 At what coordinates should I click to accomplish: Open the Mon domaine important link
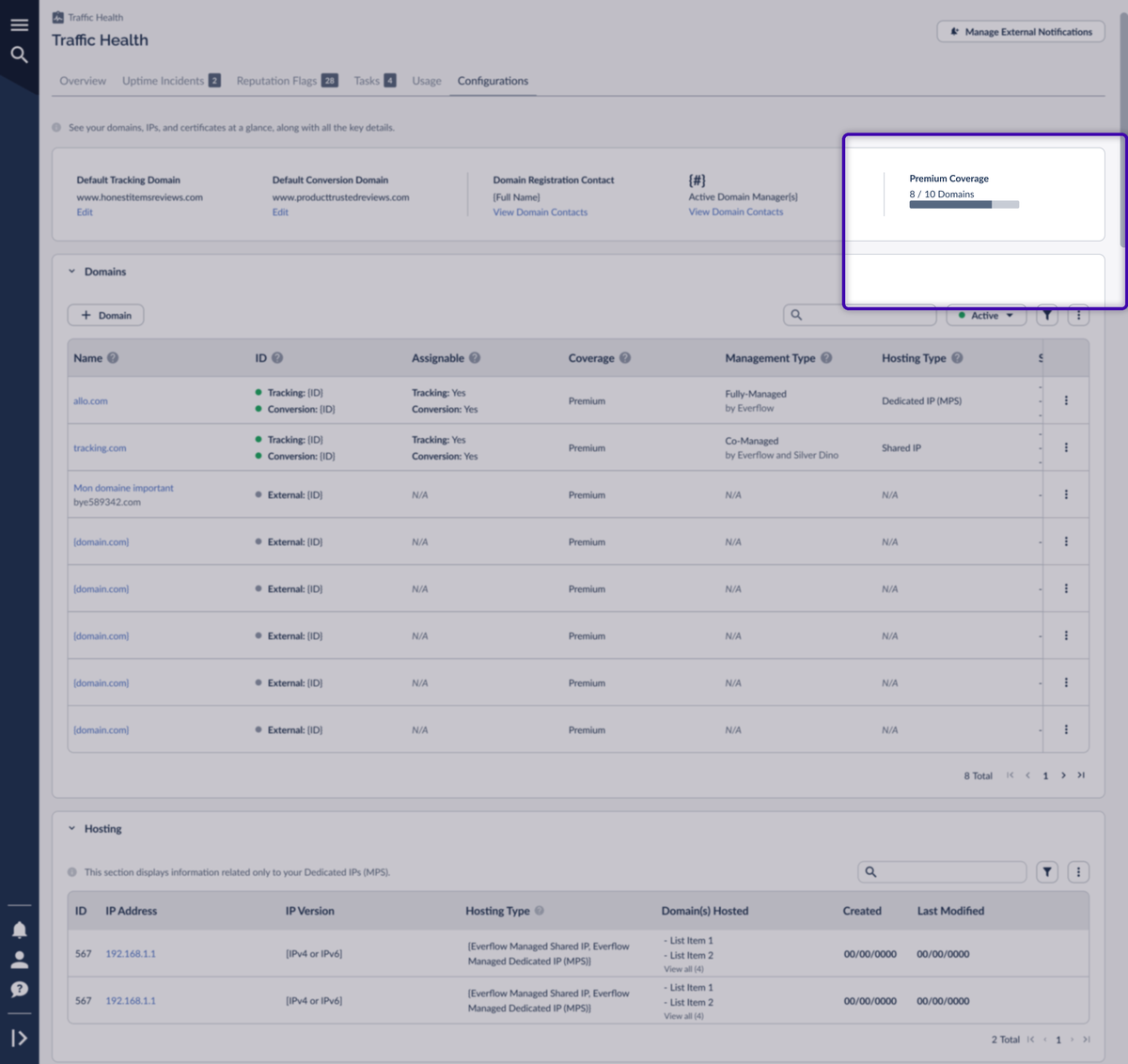click(x=123, y=488)
